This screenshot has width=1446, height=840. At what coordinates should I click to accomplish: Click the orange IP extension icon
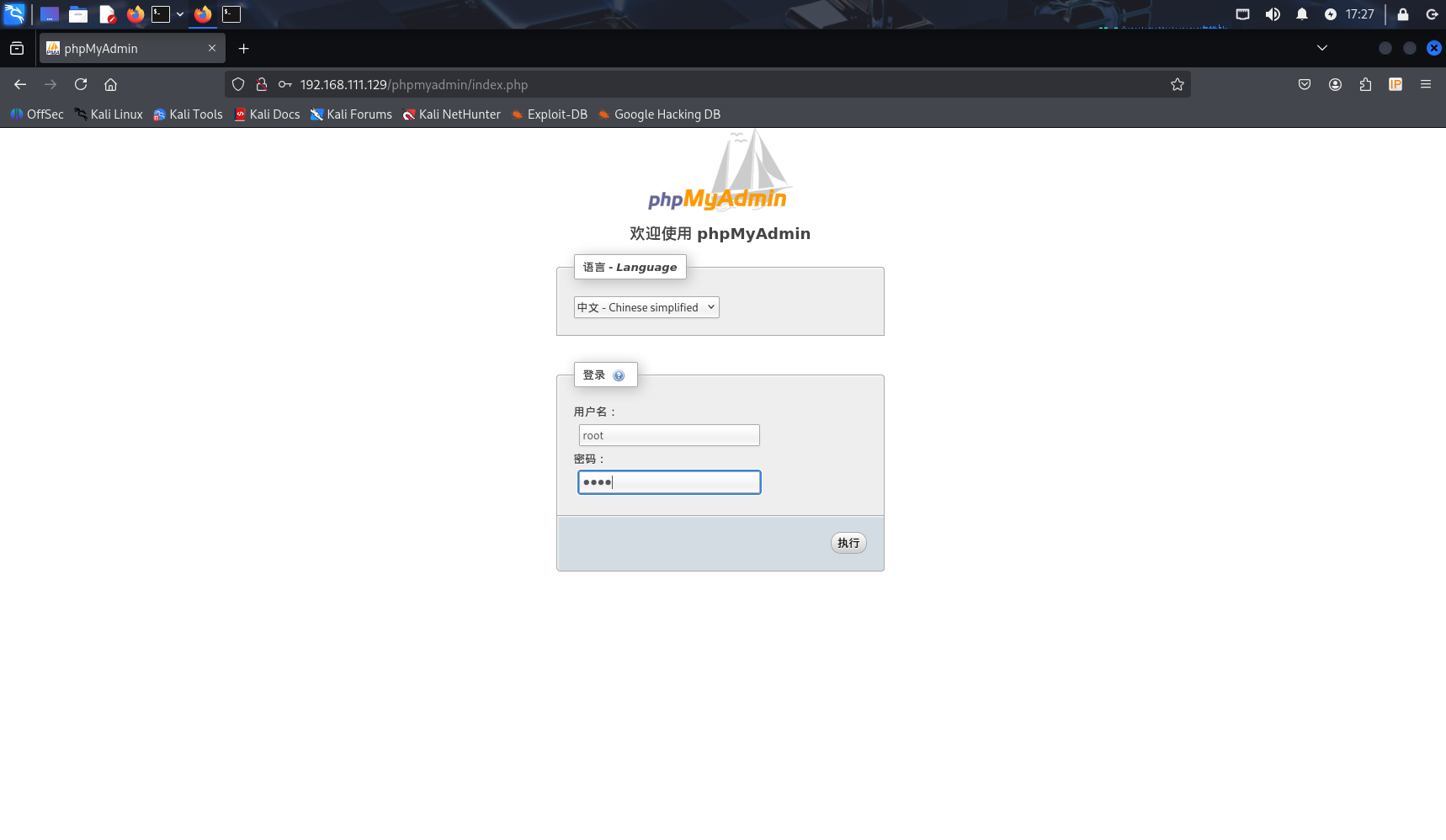1395,84
